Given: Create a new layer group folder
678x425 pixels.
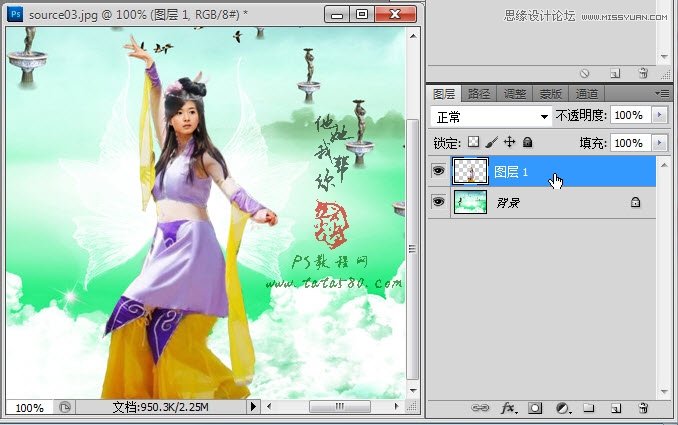Looking at the screenshot, I should (588, 408).
